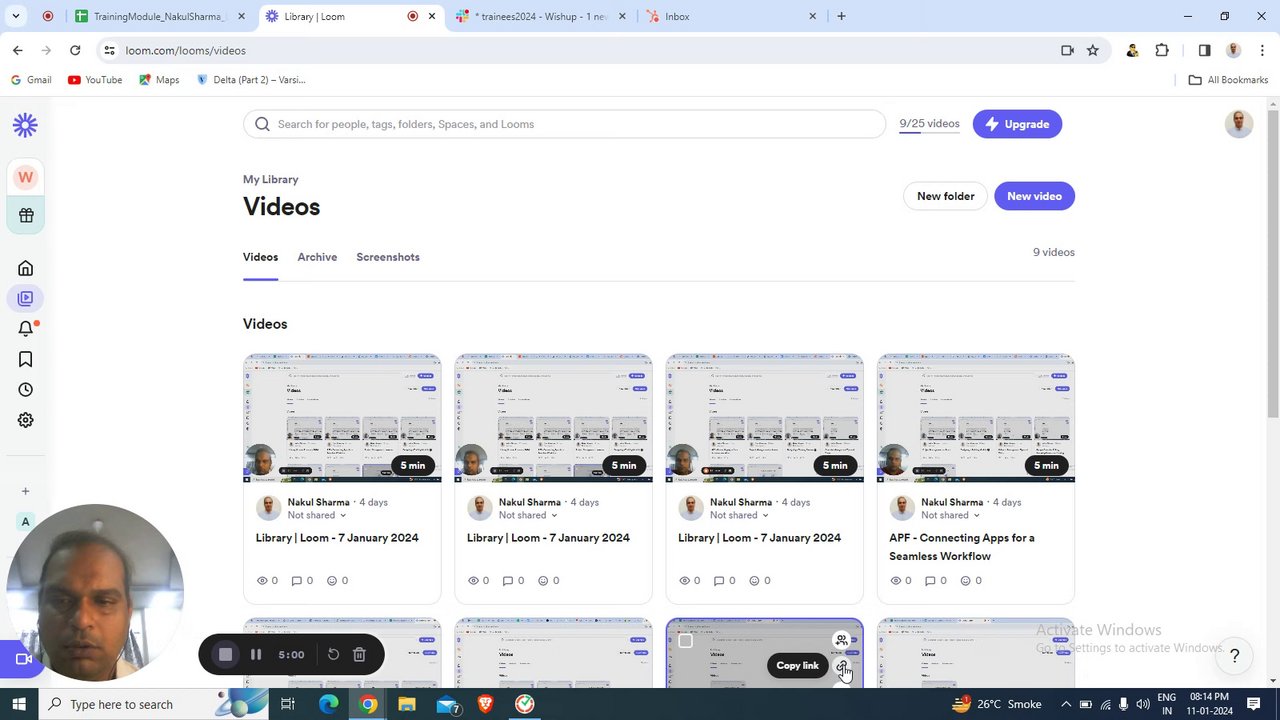This screenshot has width=1280, height=720.
Task: Restart the recording with the redo icon
Action: coord(333,655)
